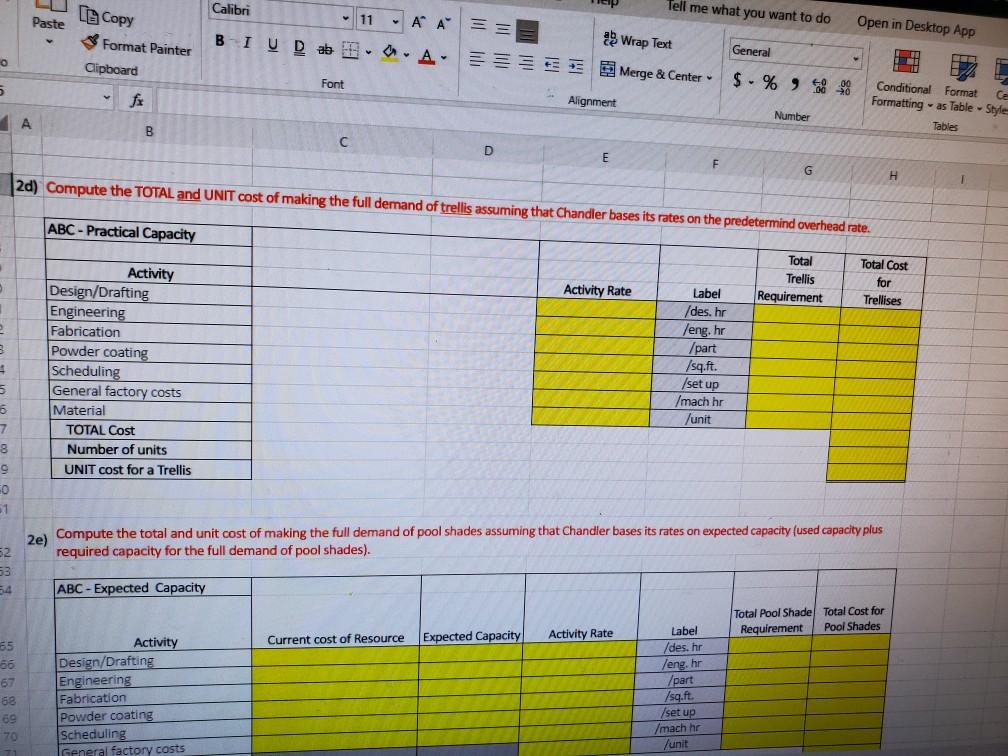Select column E header

605,158
